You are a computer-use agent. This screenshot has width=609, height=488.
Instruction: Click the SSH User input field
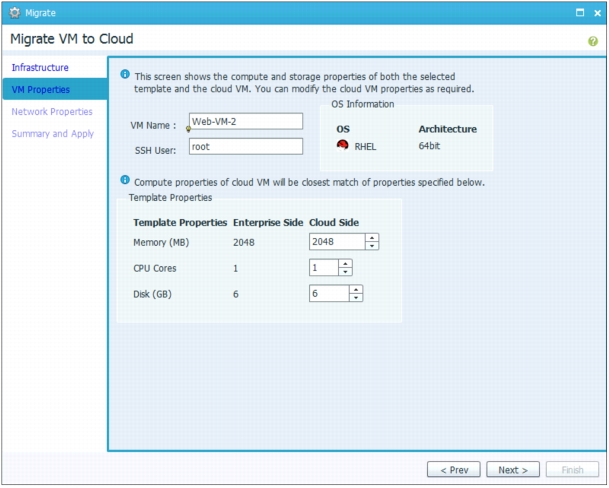pos(246,146)
